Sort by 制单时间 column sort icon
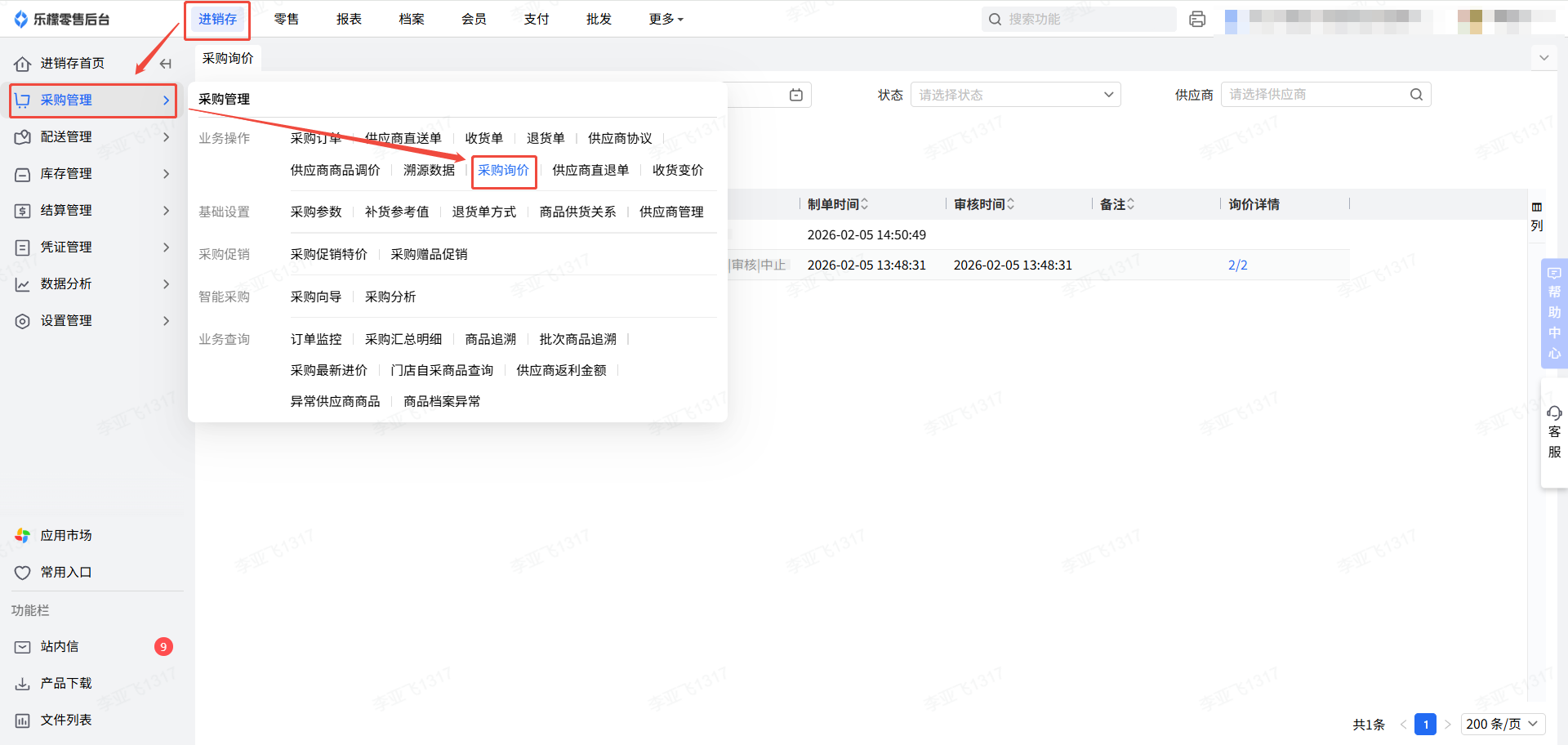This screenshot has width=1568, height=745. [865, 204]
